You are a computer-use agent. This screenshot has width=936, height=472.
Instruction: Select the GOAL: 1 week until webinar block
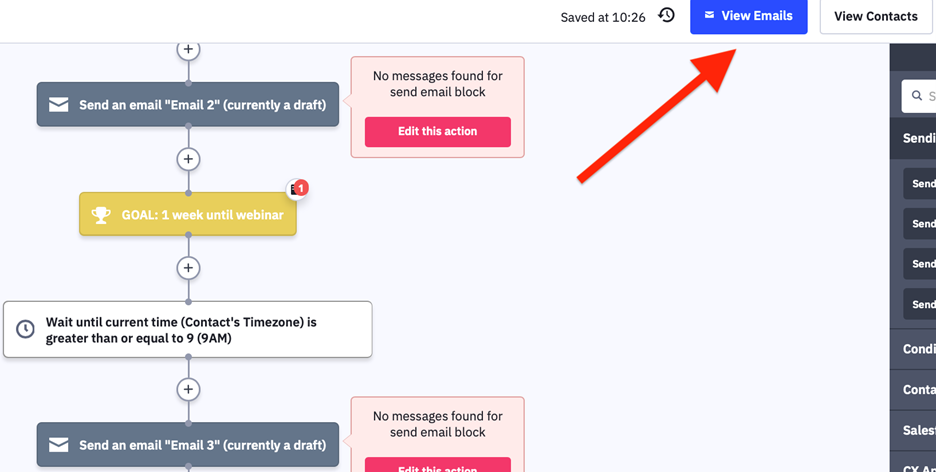click(x=188, y=214)
